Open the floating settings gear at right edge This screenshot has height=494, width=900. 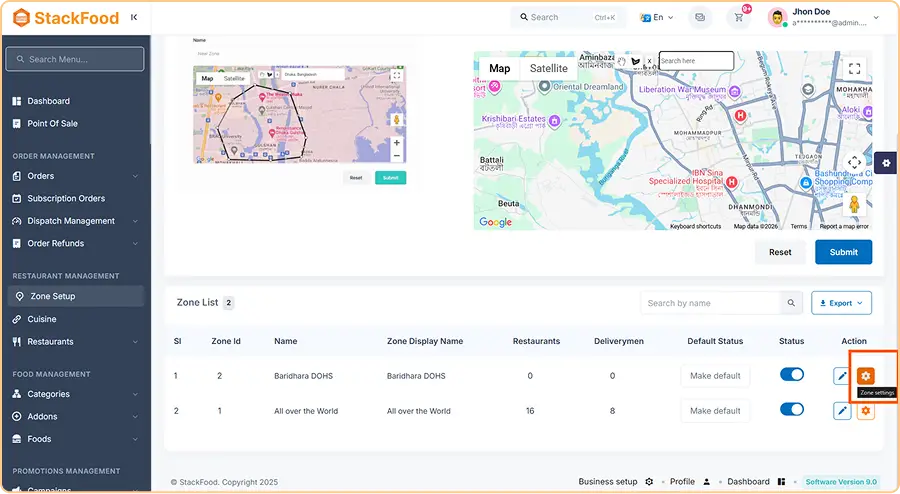(886, 163)
